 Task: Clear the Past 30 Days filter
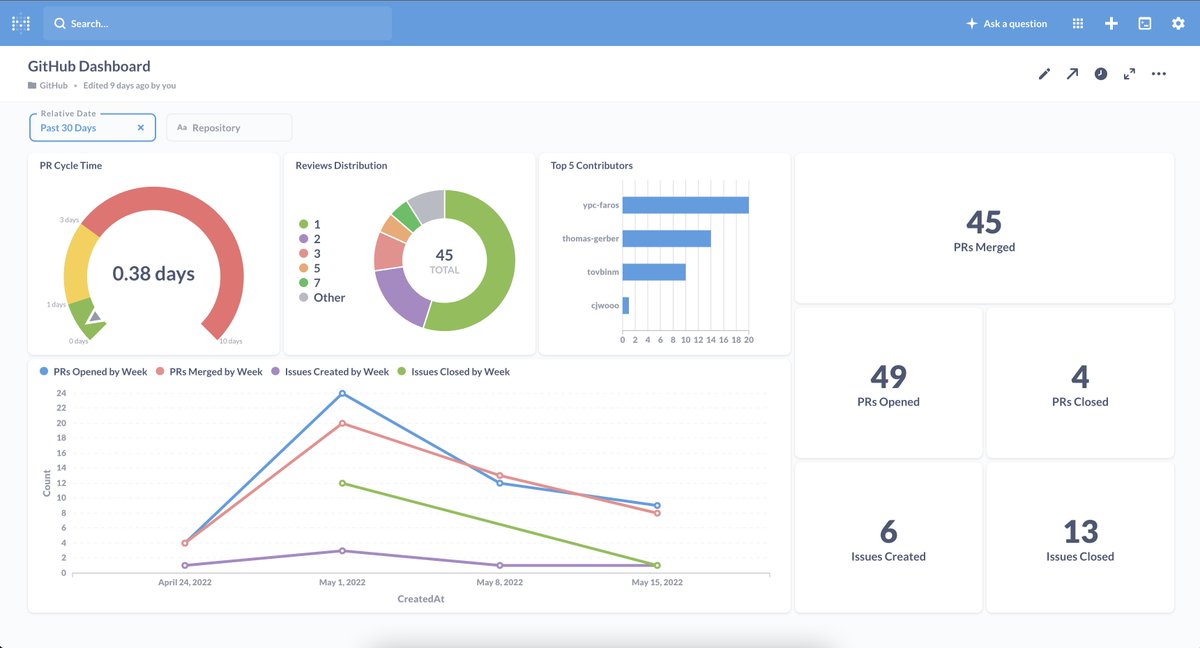141,128
